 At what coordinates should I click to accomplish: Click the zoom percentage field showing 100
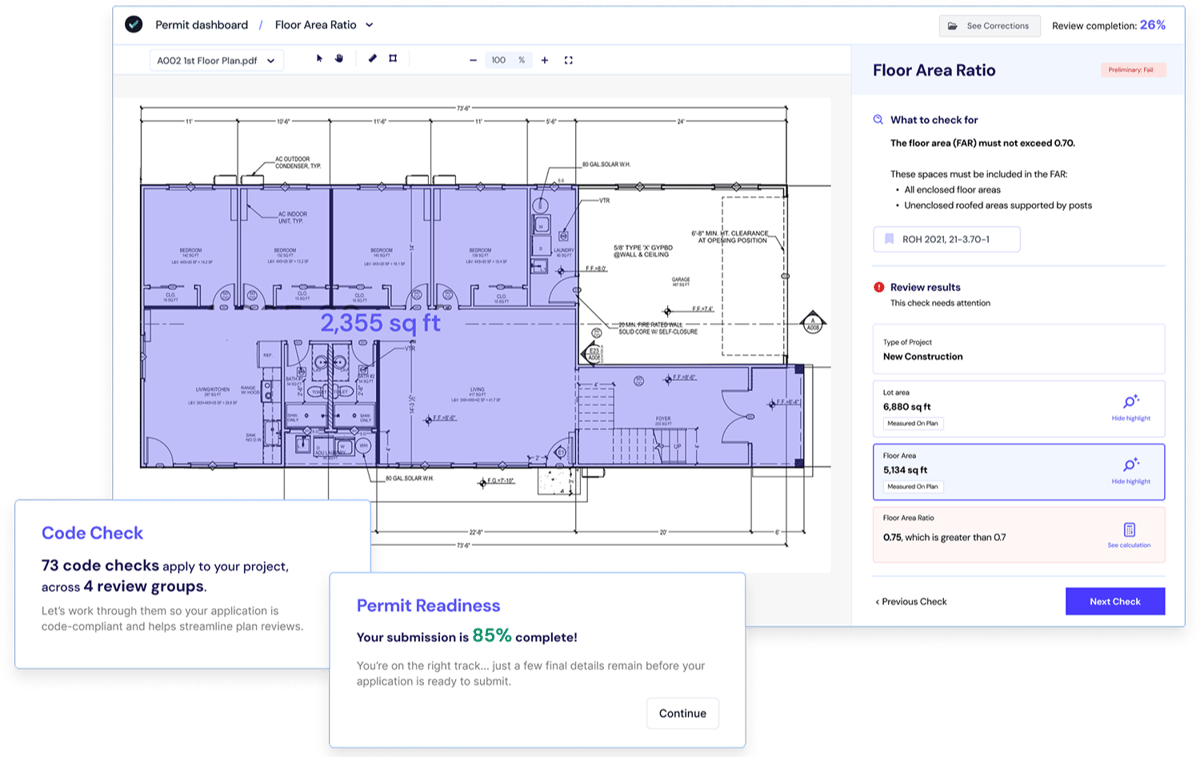click(509, 60)
